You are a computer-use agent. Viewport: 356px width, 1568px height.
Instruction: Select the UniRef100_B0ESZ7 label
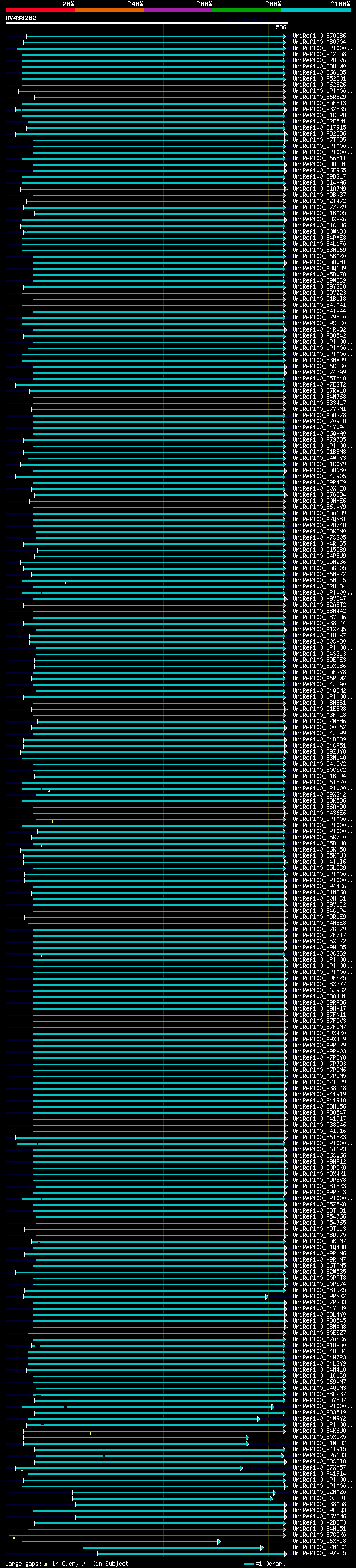coord(319,1333)
